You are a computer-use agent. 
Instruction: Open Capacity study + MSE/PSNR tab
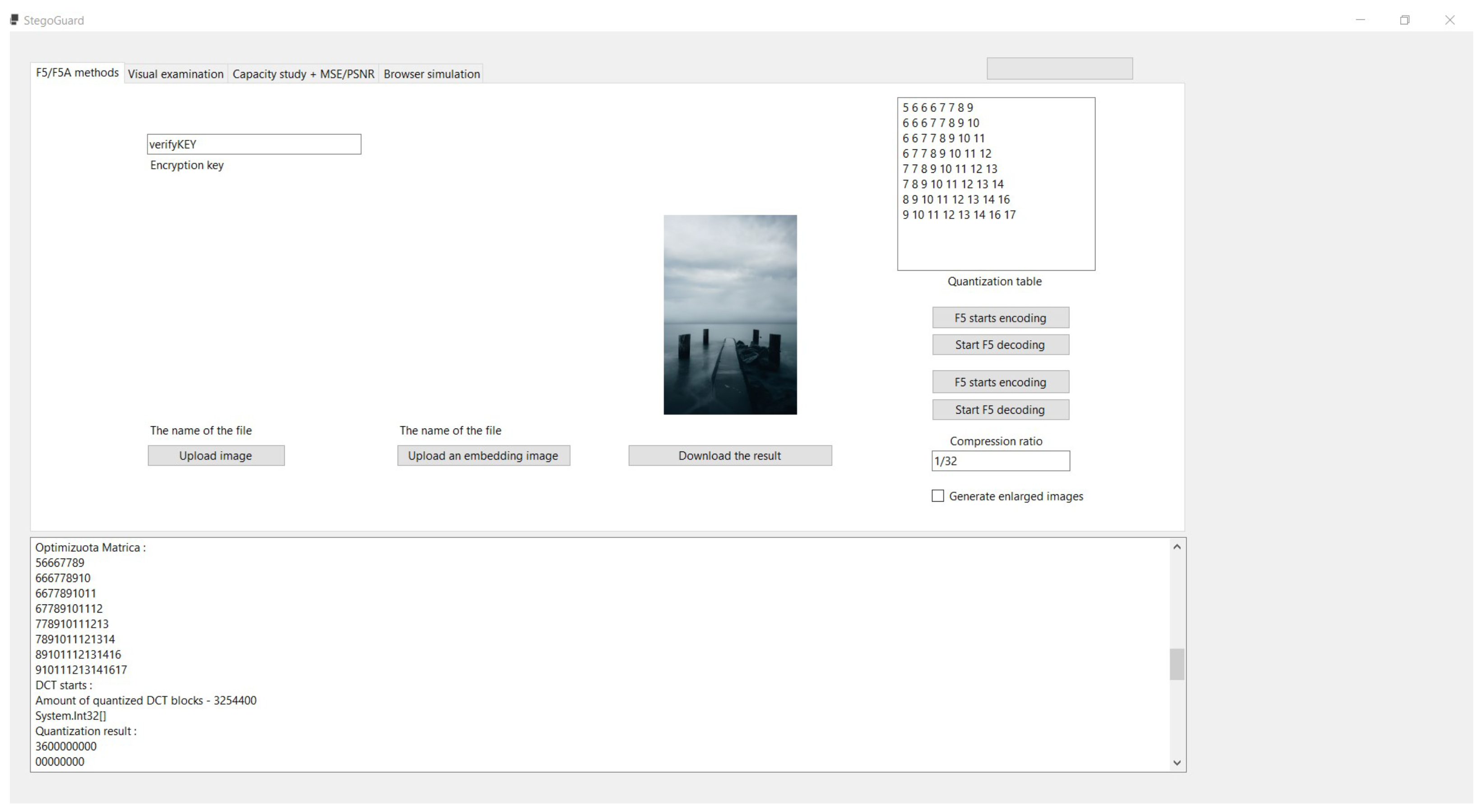point(303,74)
